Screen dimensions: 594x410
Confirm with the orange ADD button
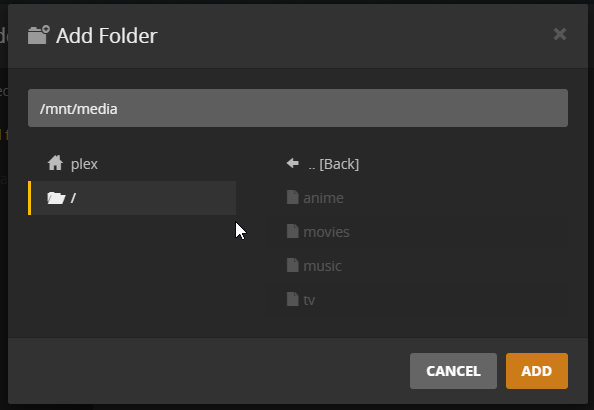click(537, 371)
